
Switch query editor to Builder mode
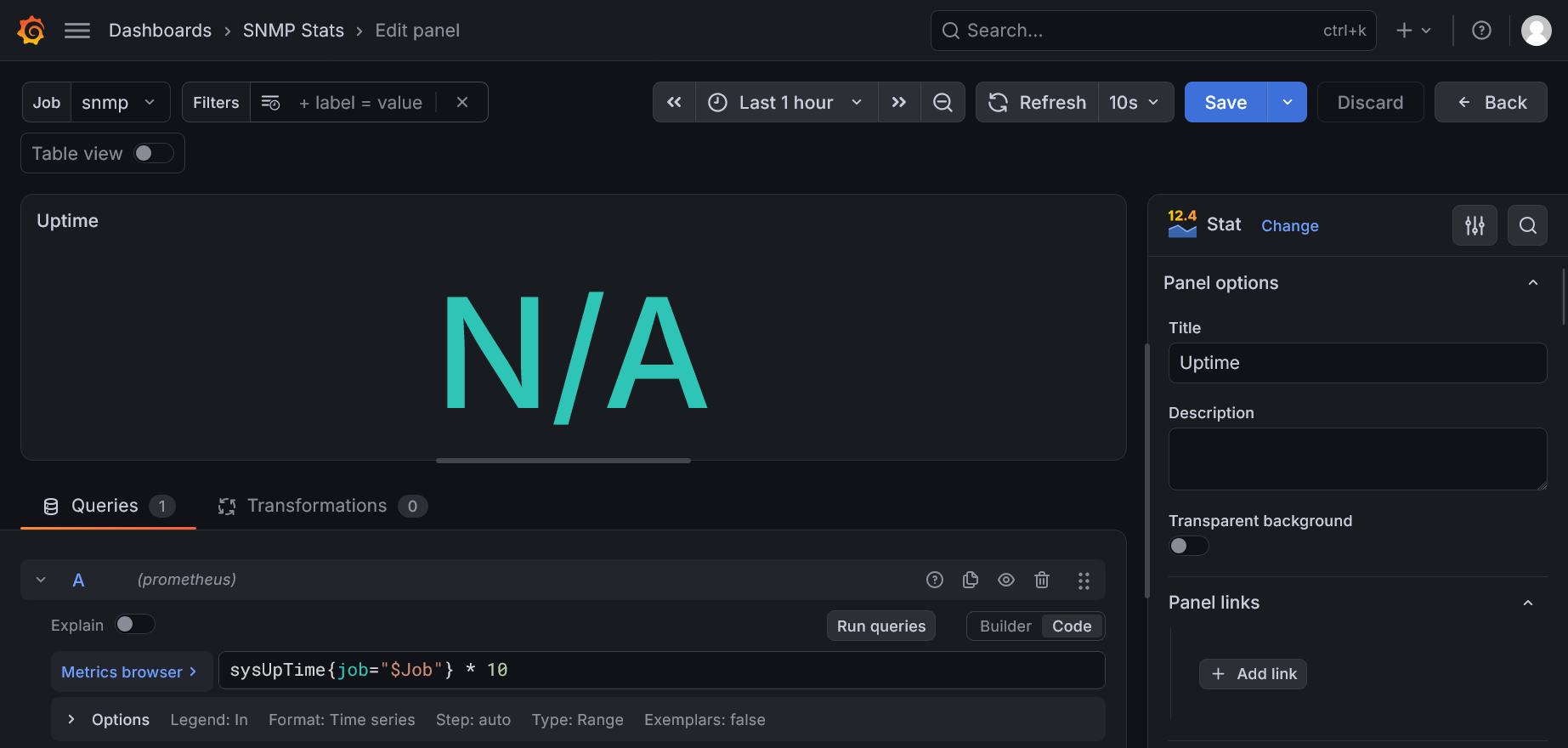(x=1005, y=626)
